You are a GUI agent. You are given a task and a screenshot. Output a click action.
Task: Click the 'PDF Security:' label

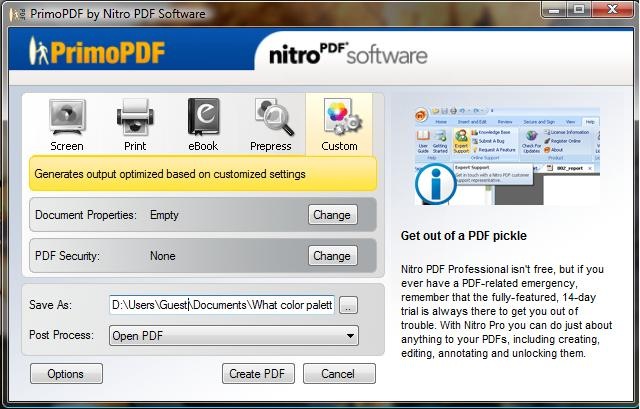[67, 256]
